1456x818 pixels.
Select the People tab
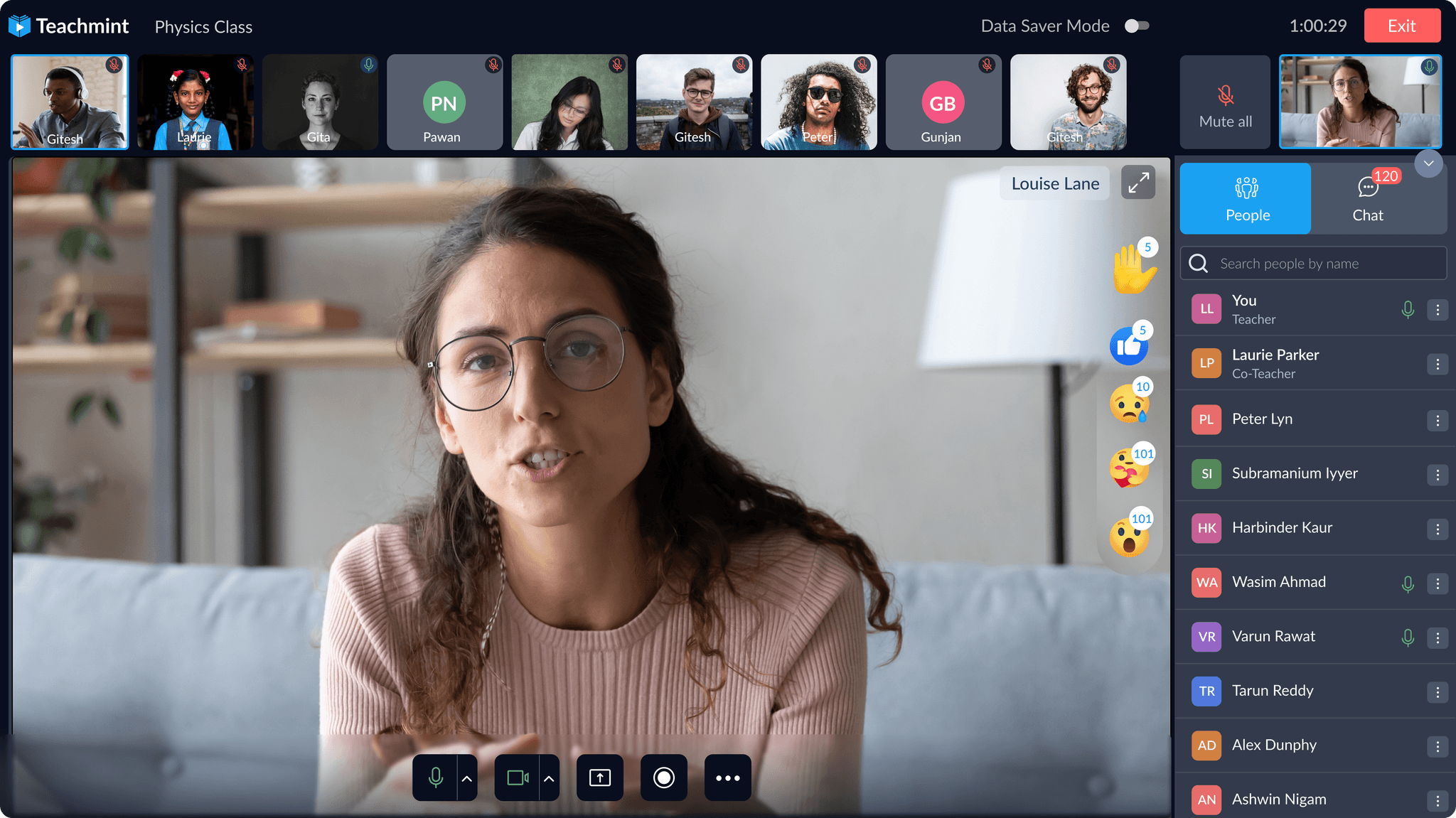click(x=1246, y=199)
